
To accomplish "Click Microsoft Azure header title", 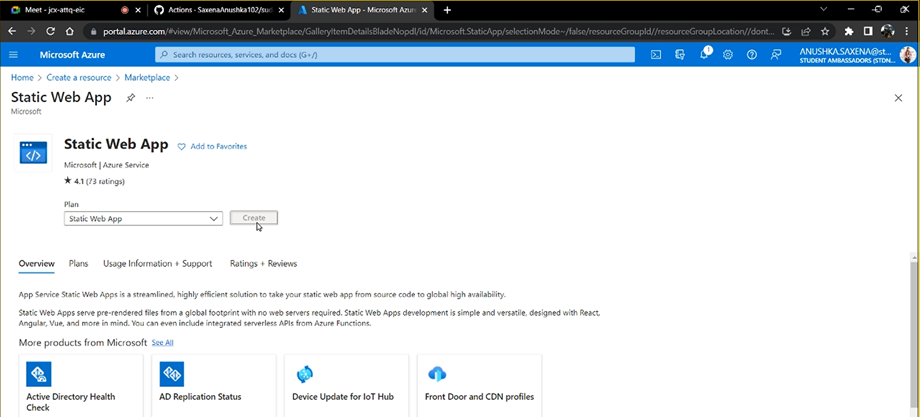I will click(x=73, y=55).
